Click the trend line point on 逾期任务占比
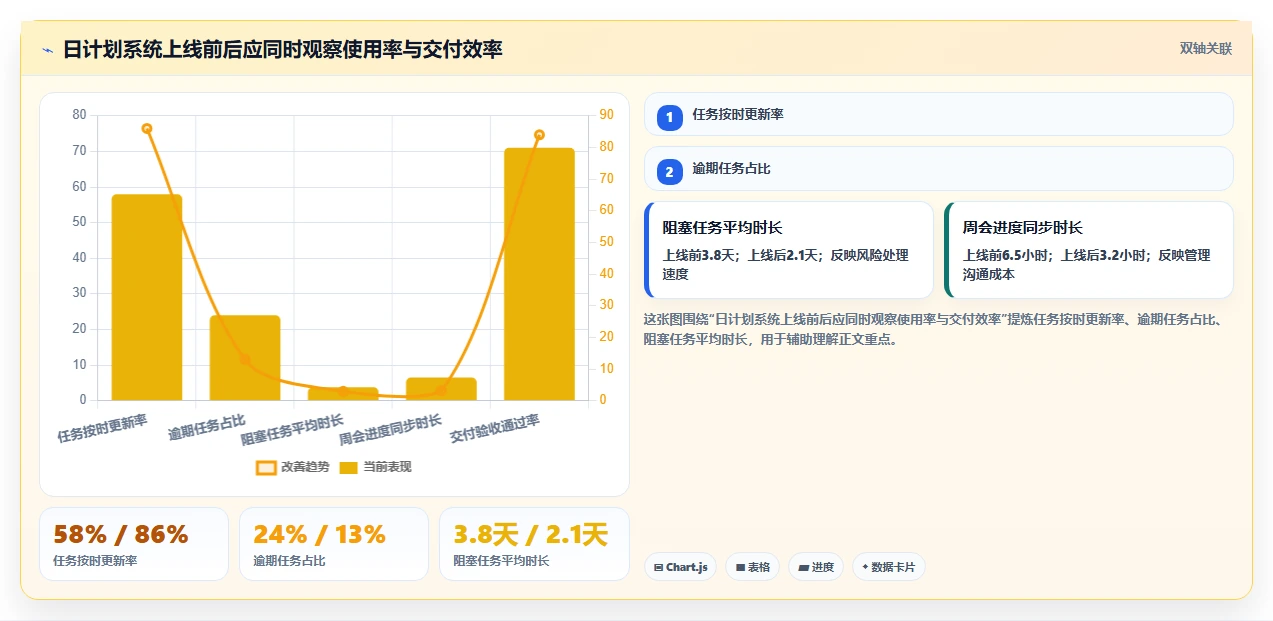 pos(245,359)
